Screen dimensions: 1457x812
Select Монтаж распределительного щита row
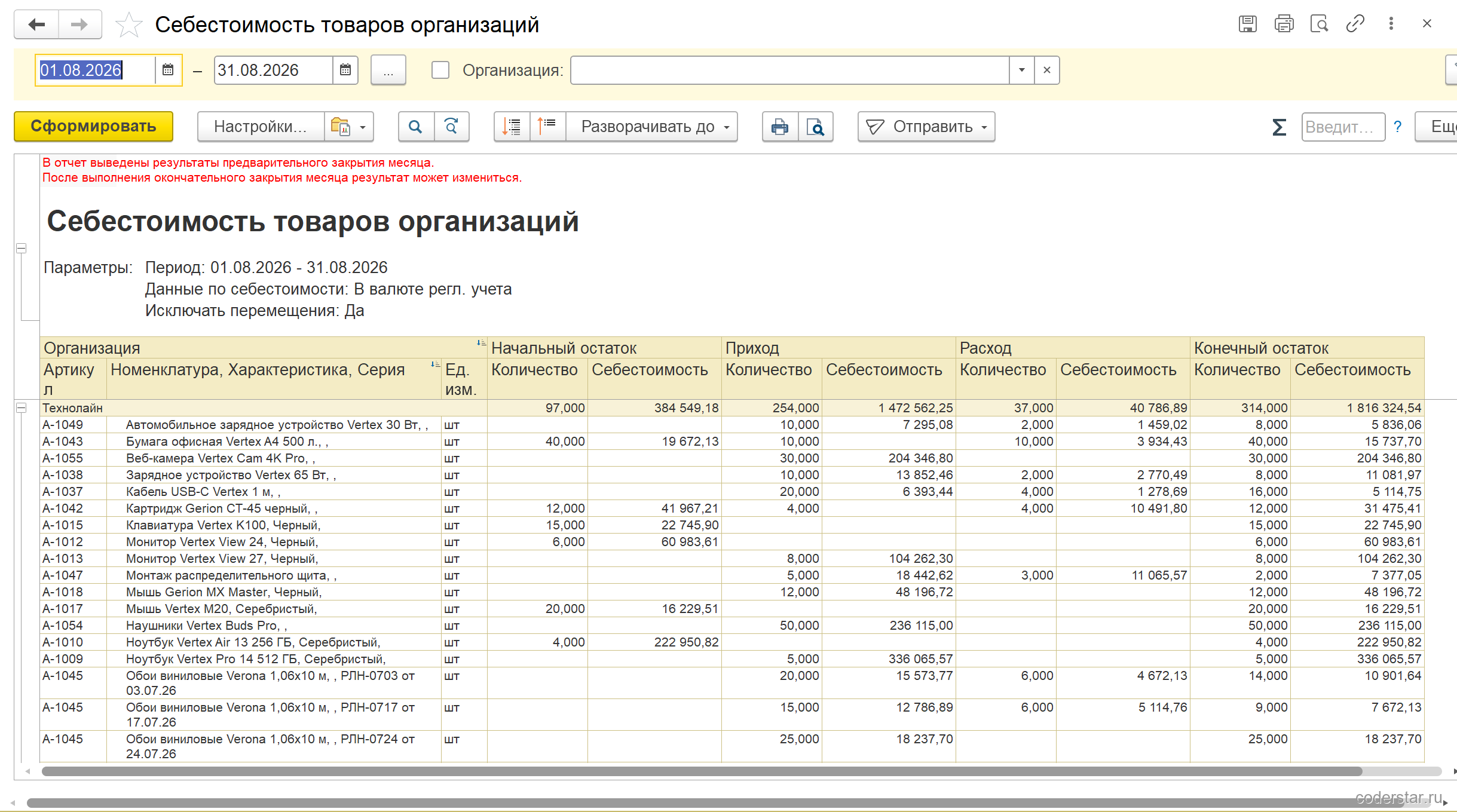732,575
